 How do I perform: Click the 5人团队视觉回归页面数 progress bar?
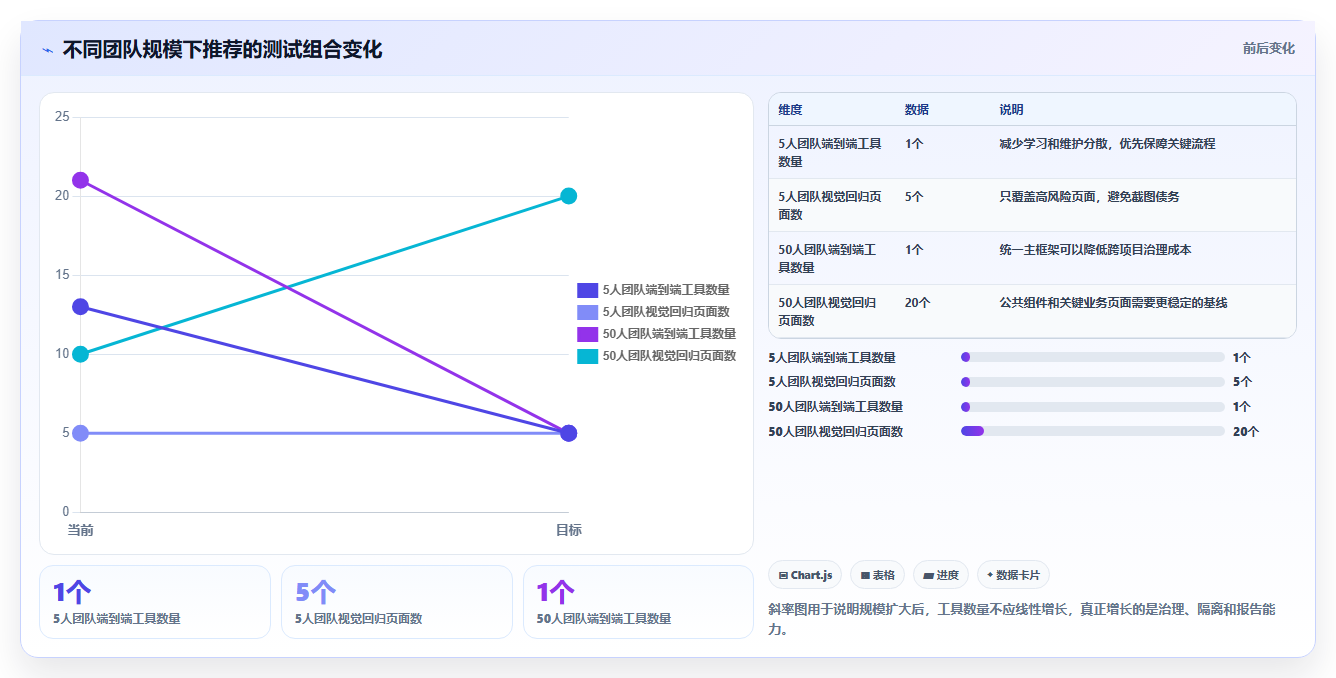(x=1092, y=382)
